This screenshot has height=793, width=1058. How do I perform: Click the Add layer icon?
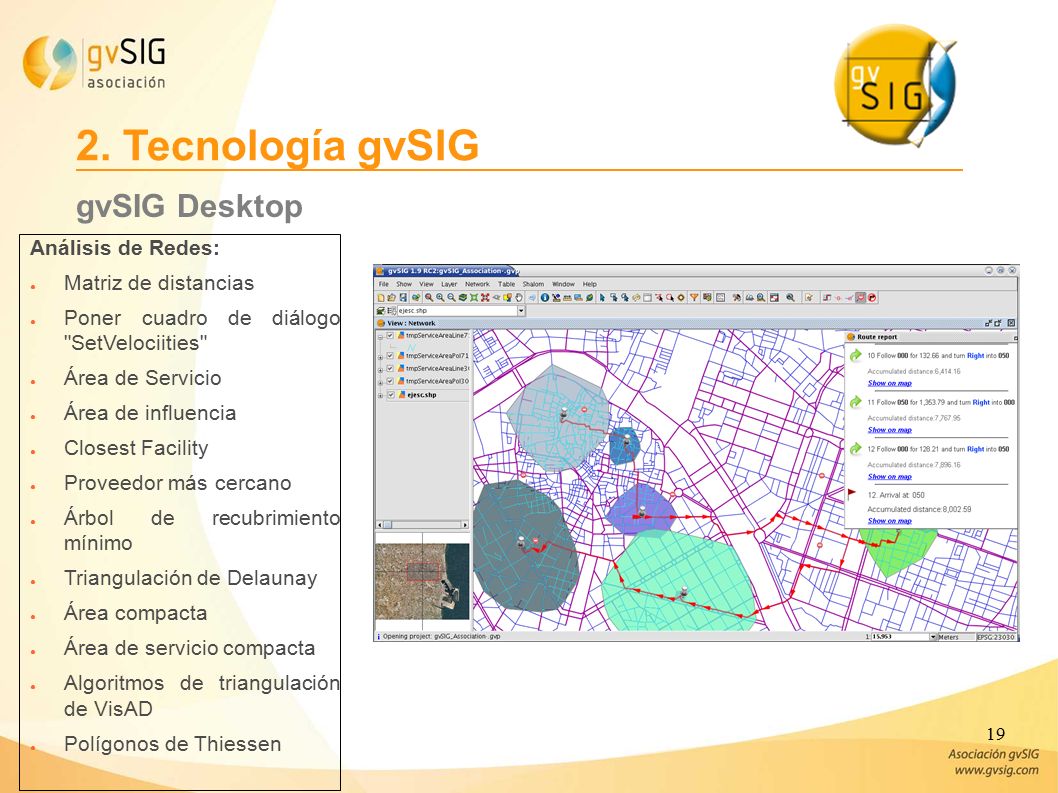click(x=416, y=298)
